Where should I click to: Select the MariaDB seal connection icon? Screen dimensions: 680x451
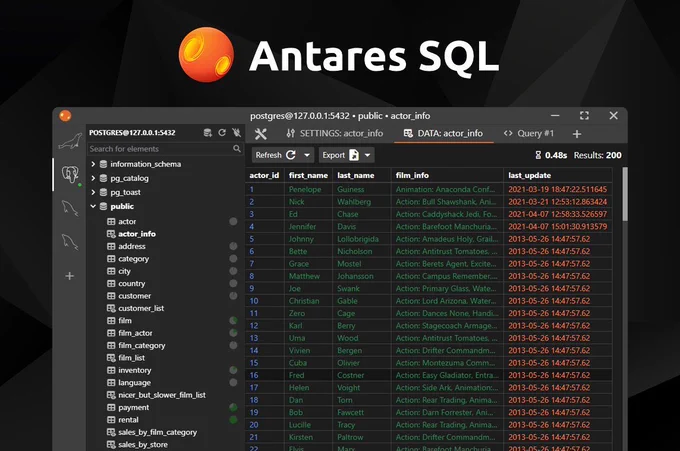70,142
